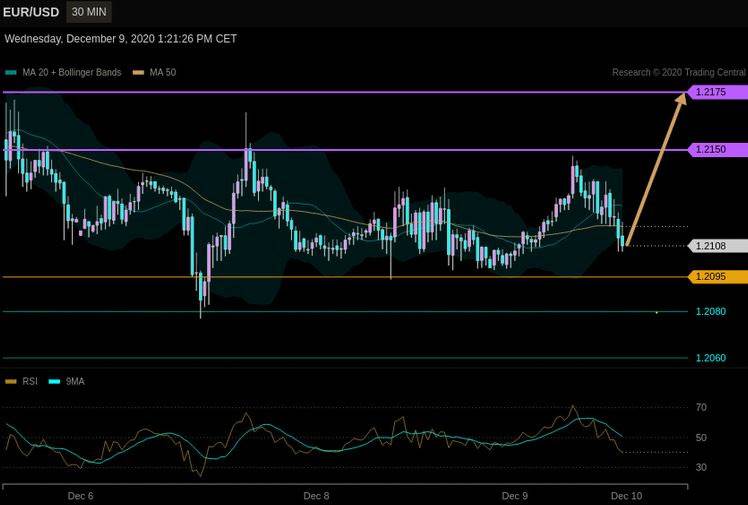Select the 1.2150 resistance price tag

coord(717,150)
